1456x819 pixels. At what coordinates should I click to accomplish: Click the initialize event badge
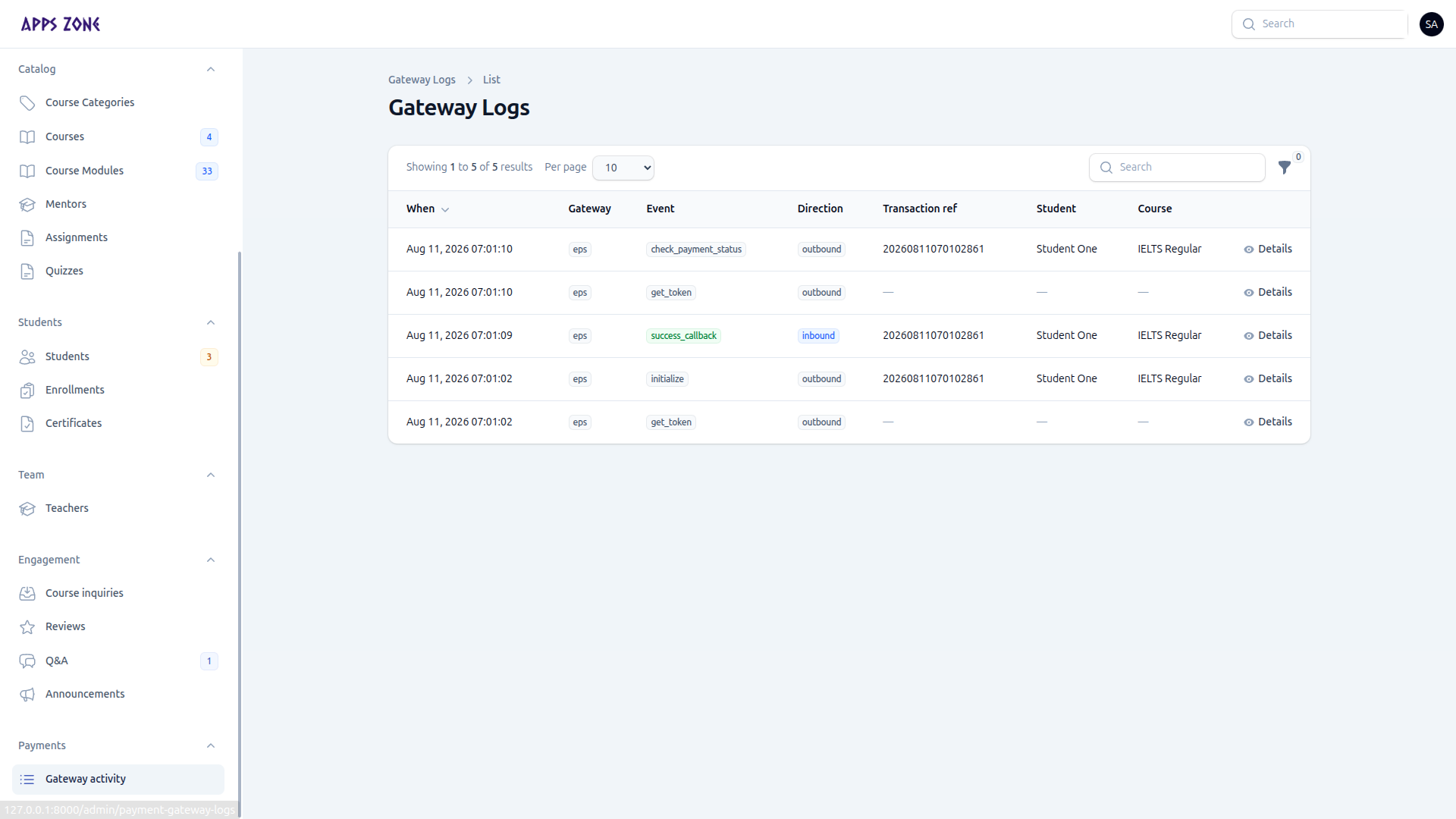[x=667, y=379]
